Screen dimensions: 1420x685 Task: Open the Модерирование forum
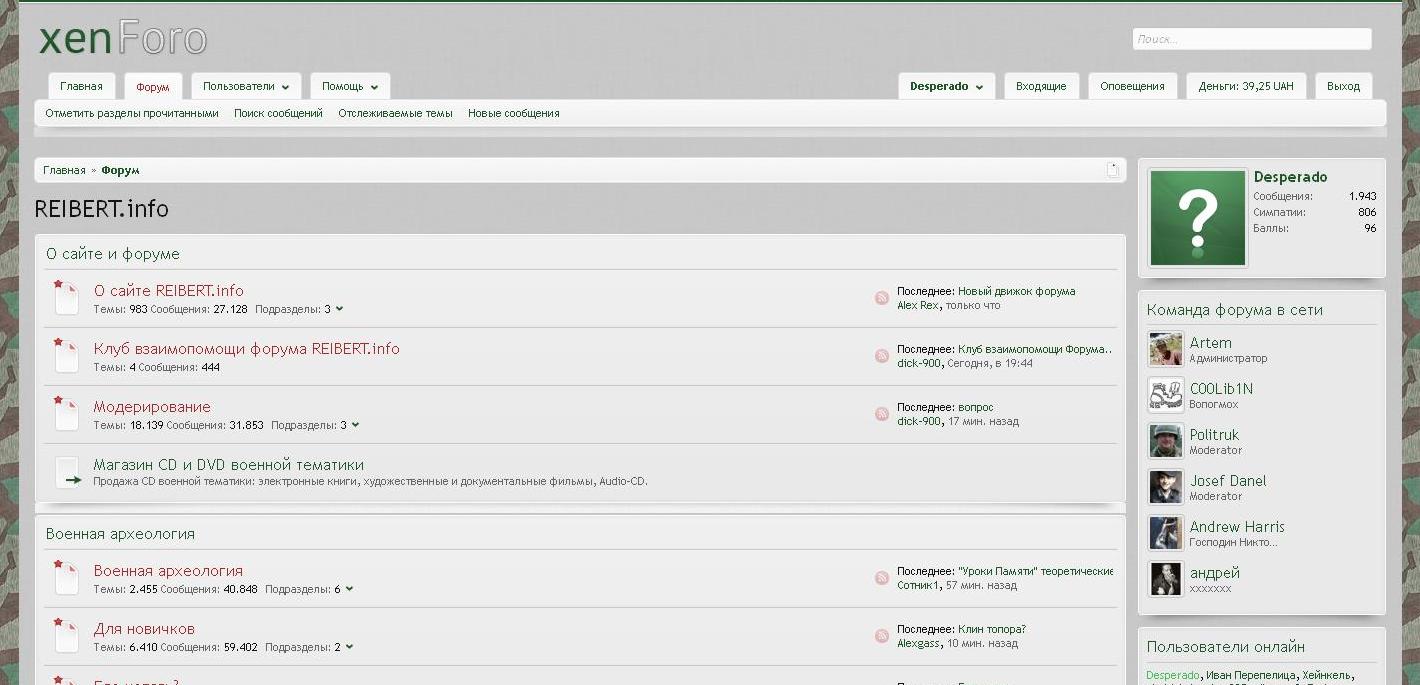click(x=152, y=407)
